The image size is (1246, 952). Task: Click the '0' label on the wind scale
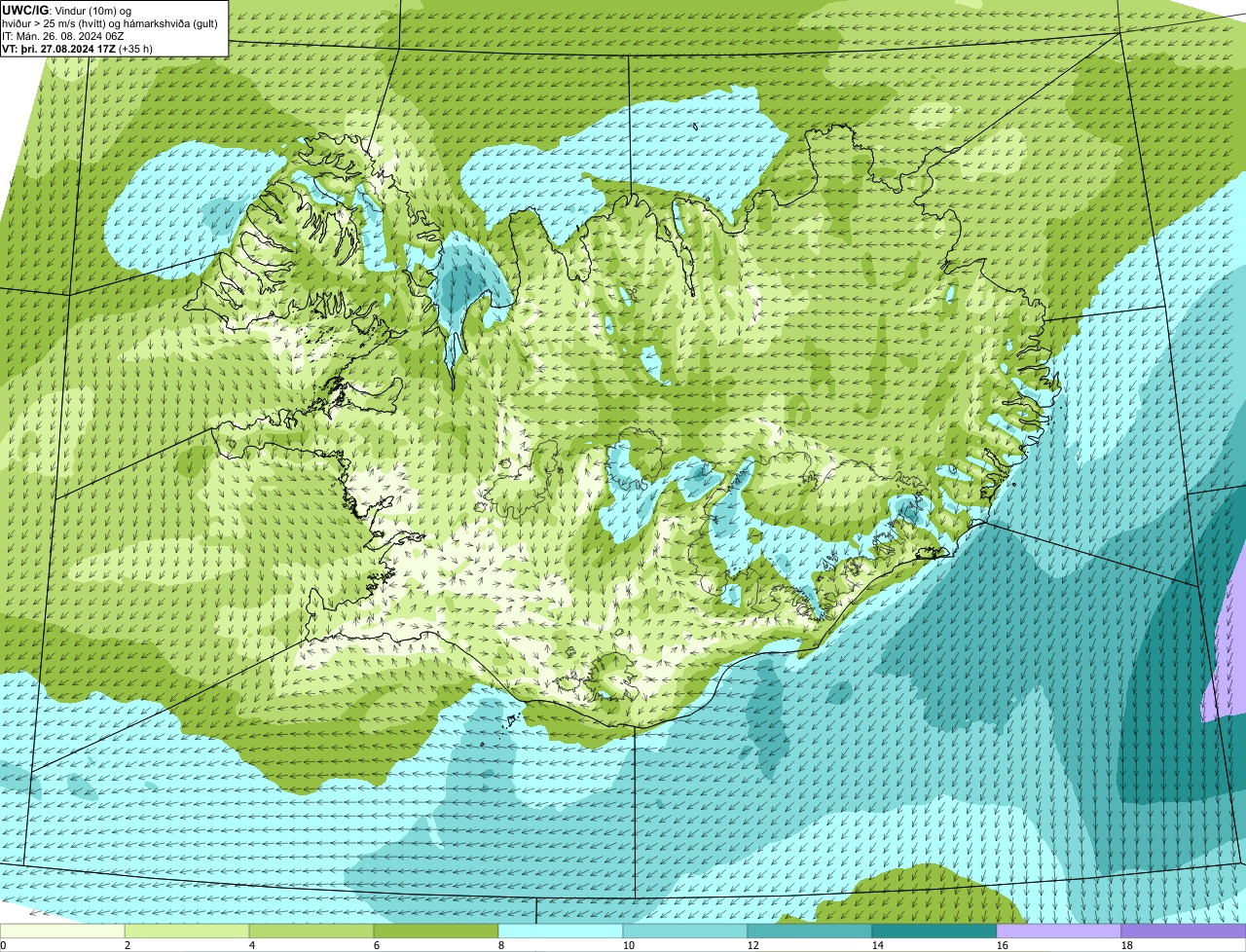coord(4,945)
